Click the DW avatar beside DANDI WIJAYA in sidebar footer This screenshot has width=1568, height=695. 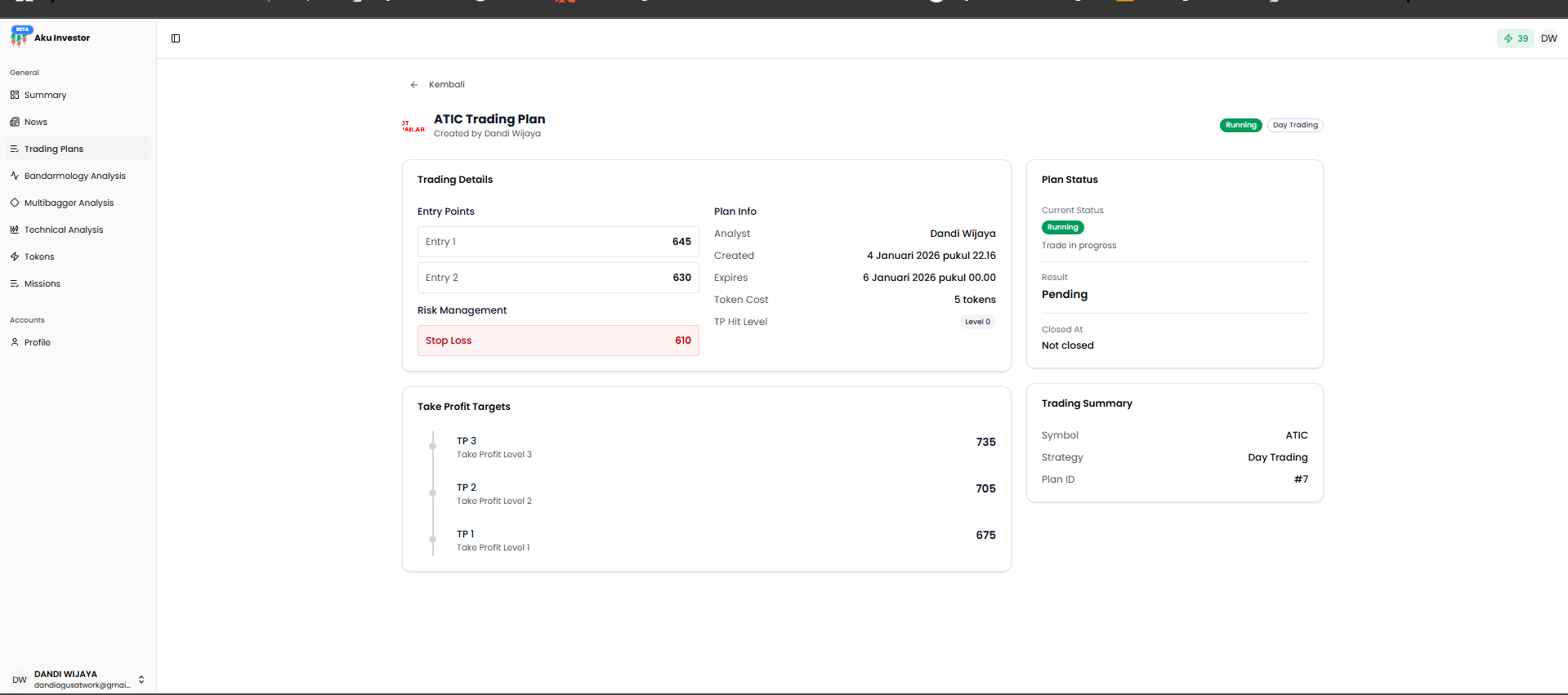pos(20,679)
